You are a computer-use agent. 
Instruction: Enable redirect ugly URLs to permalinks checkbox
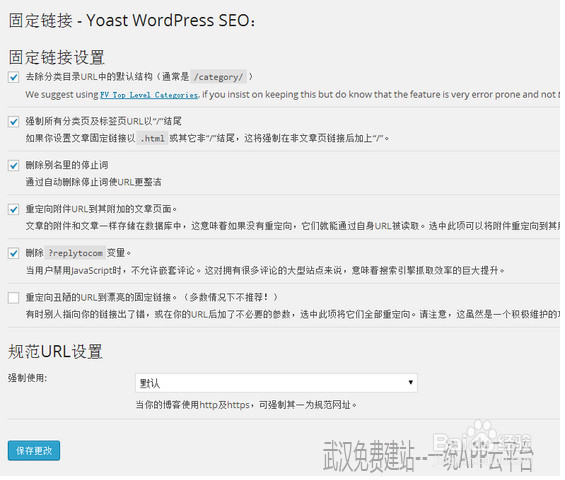click(14, 298)
